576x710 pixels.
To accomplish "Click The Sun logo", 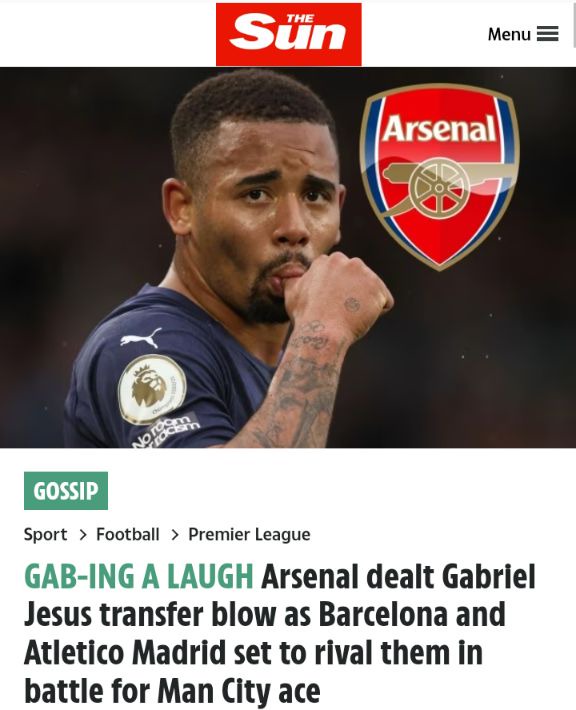I will (288, 34).
